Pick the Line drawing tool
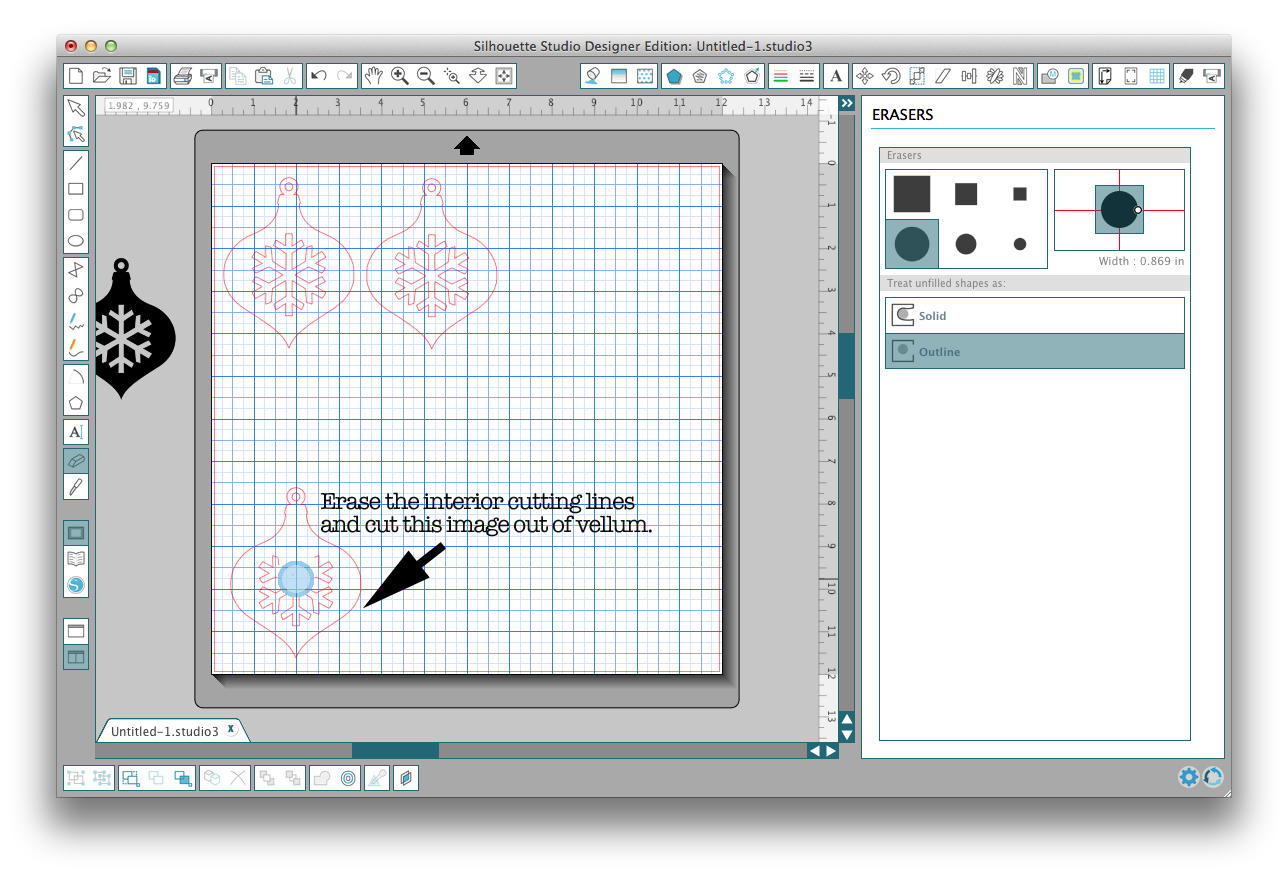 click(x=76, y=163)
